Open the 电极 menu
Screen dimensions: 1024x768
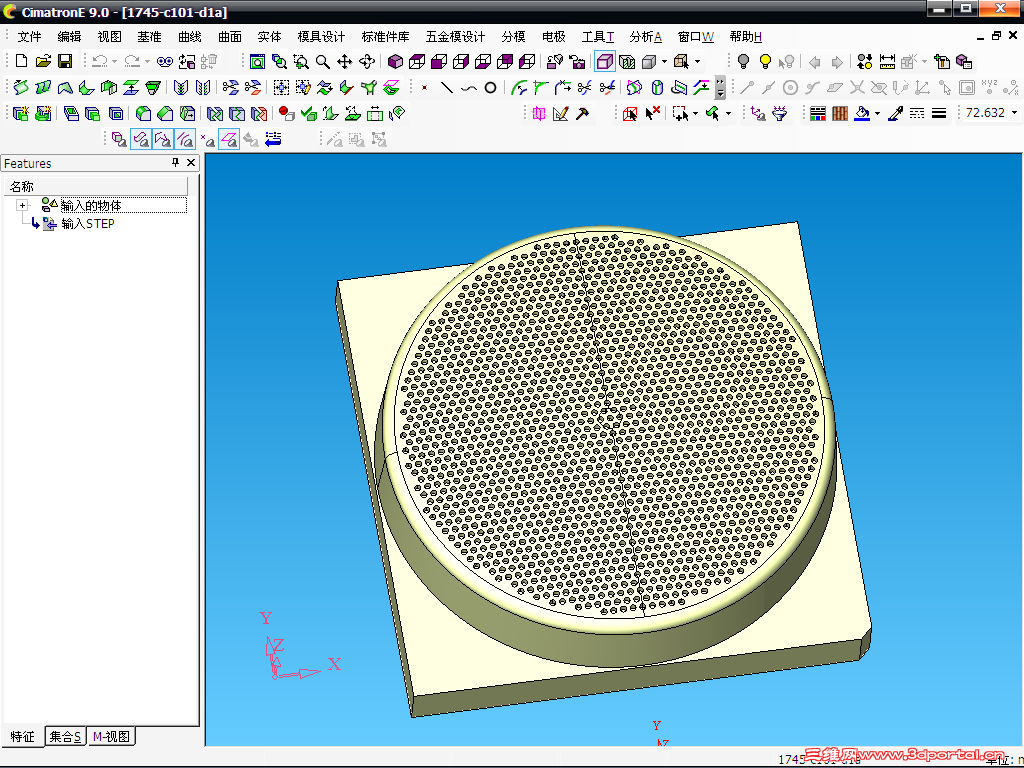[x=554, y=37]
